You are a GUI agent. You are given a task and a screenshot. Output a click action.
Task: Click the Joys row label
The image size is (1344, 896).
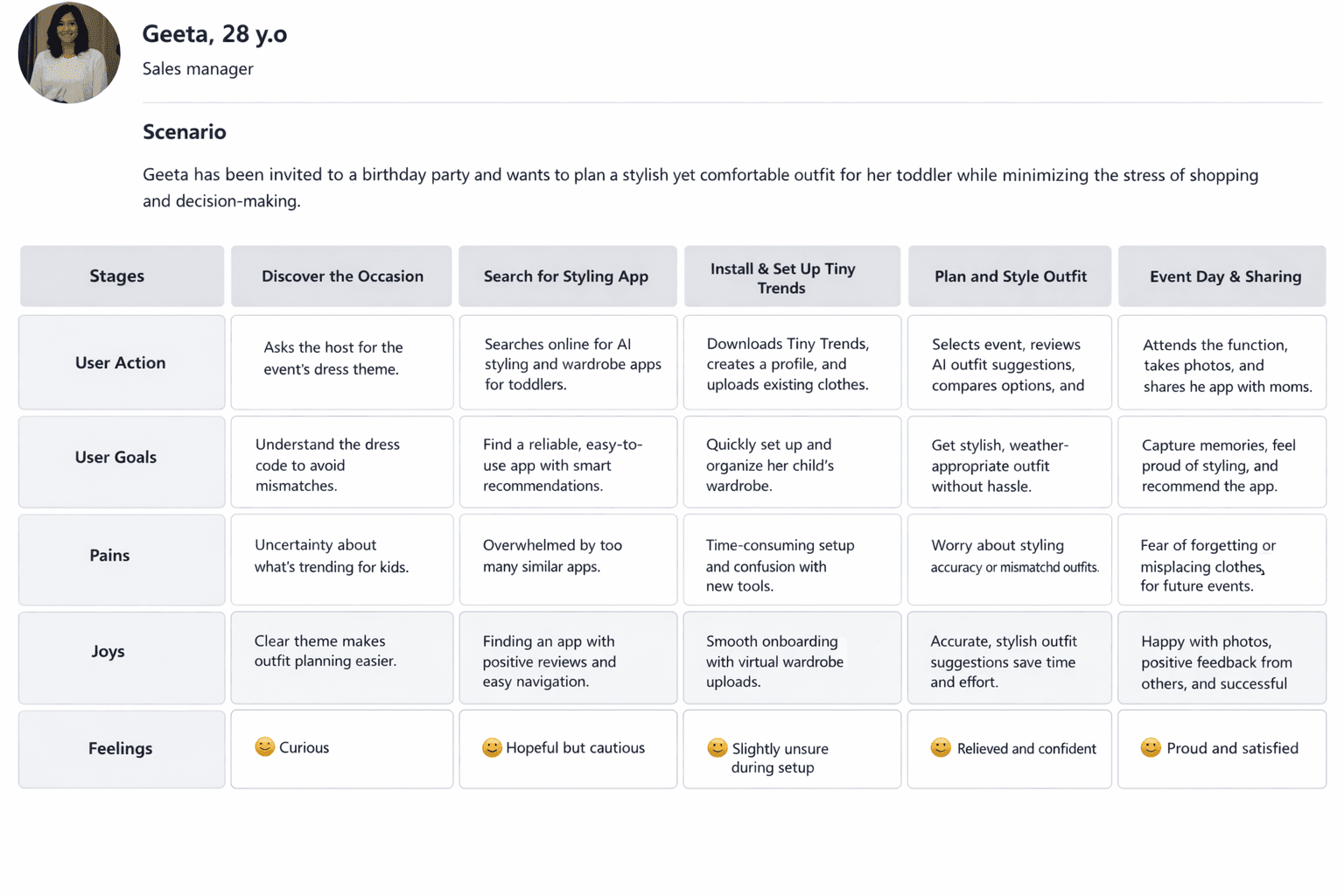(108, 651)
